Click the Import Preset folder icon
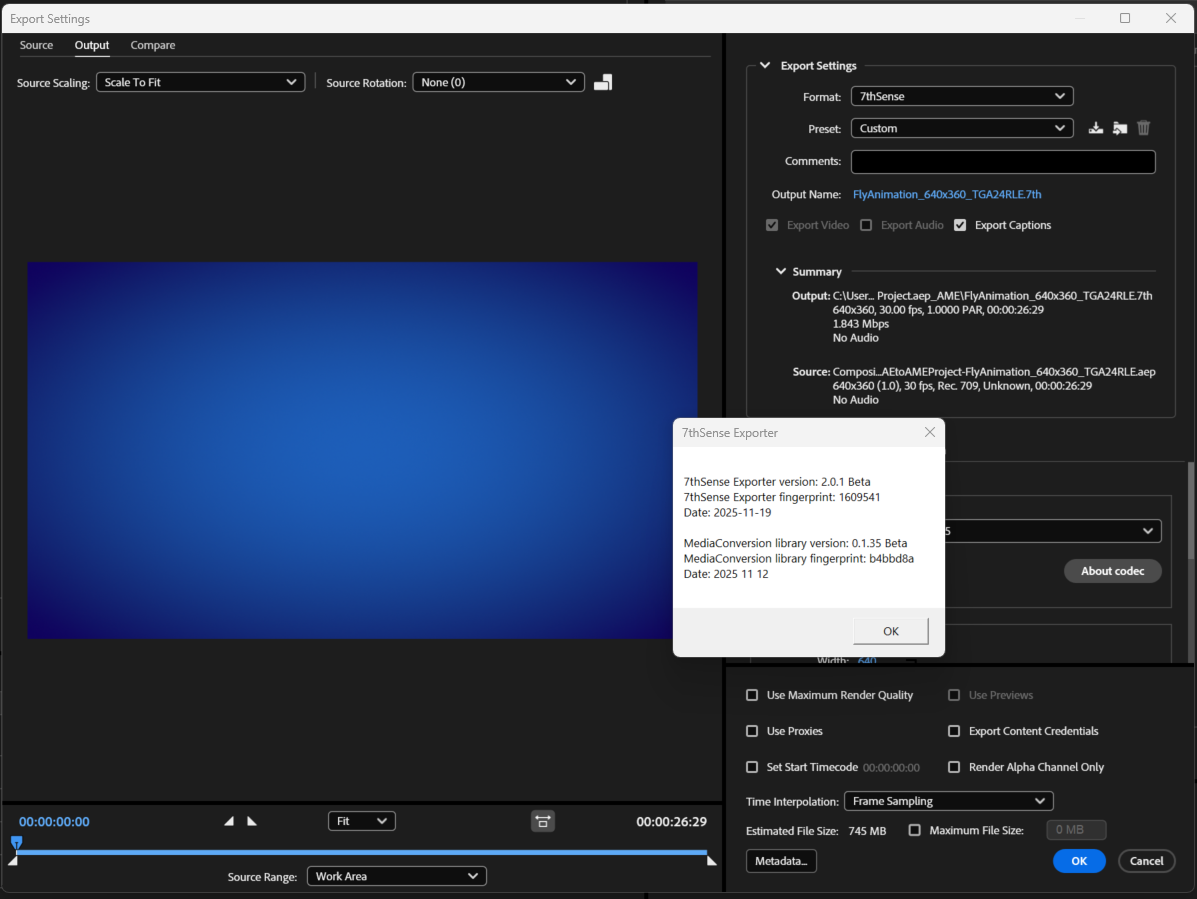 pos(1120,128)
